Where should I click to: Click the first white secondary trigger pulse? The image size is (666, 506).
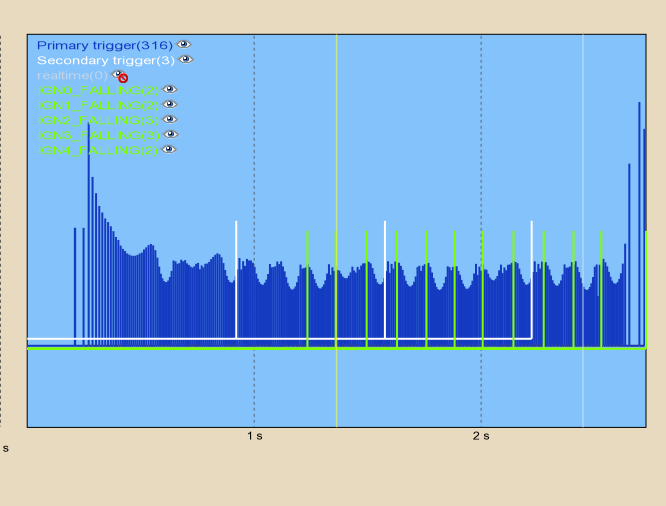236,280
